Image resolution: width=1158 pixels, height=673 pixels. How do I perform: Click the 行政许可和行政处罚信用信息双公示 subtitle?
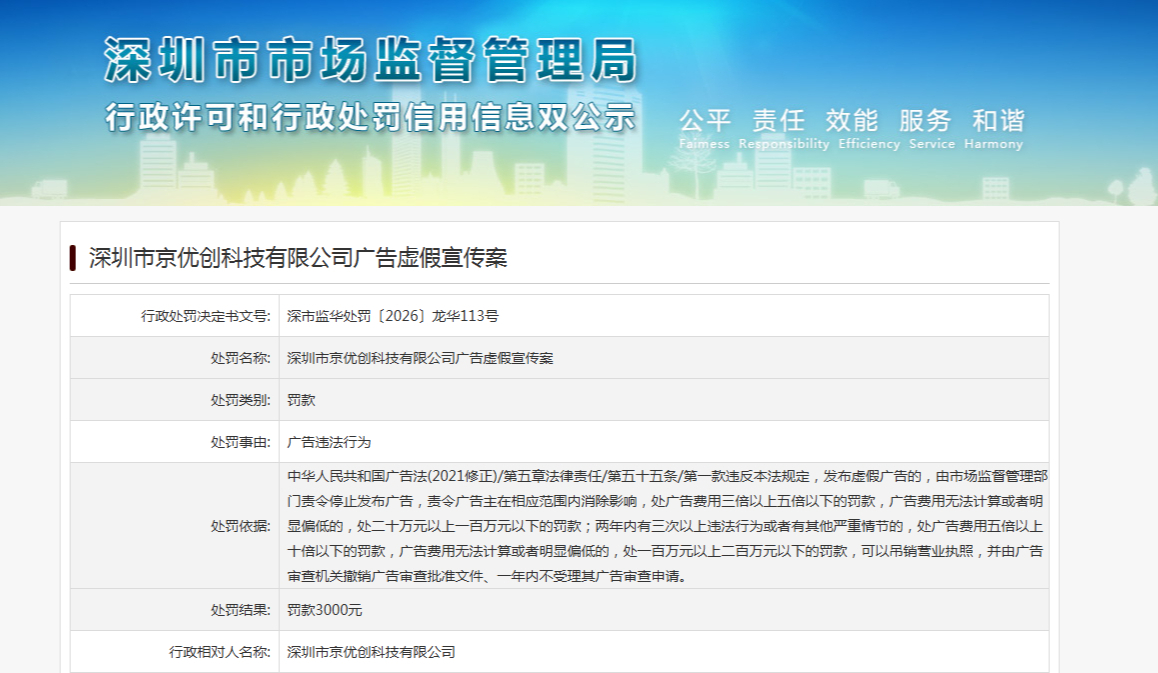(x=371, y=117)
